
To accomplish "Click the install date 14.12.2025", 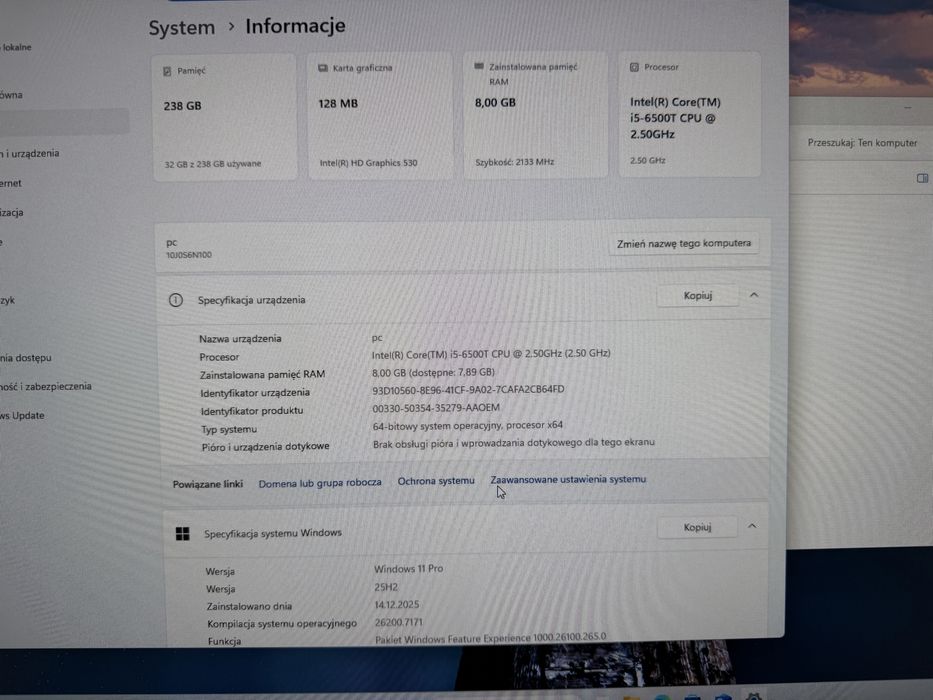I will point(397,605).
